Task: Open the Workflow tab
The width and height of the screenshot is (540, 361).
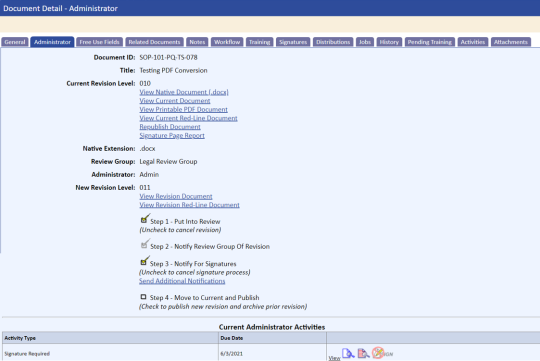Action: pos(227,42)
